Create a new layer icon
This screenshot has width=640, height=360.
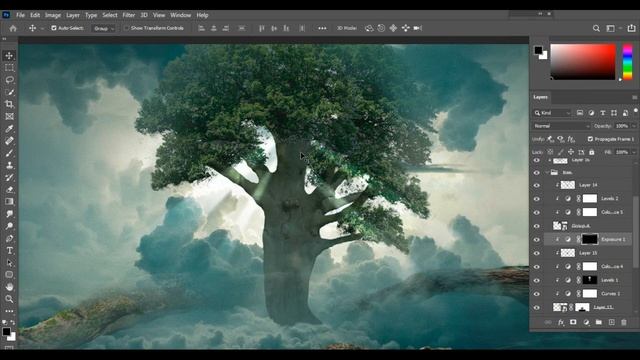pyautogui.click(x=611, y=322)
